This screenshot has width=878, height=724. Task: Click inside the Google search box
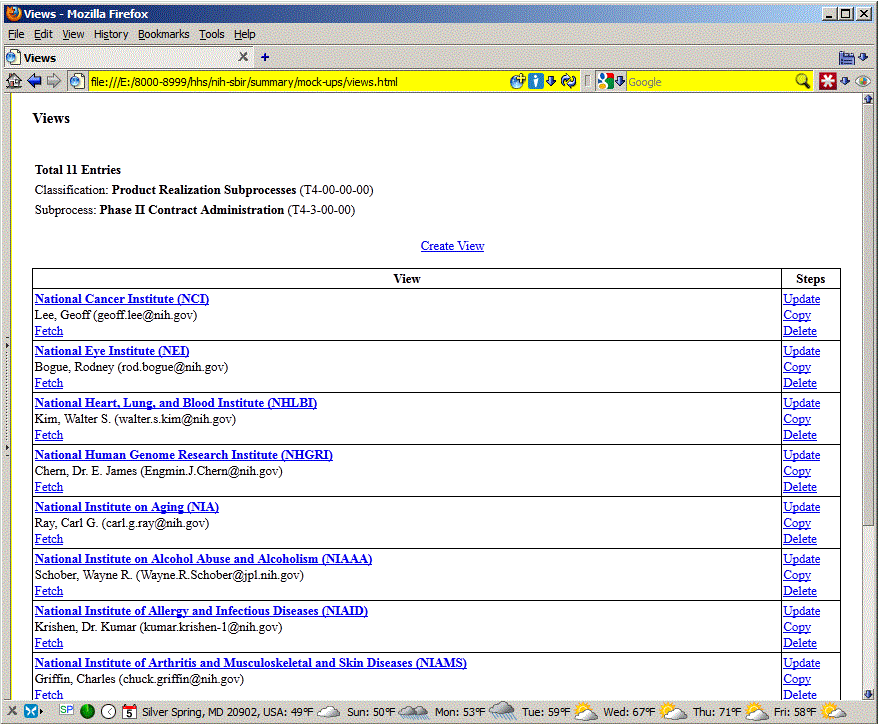pos(710,82)
